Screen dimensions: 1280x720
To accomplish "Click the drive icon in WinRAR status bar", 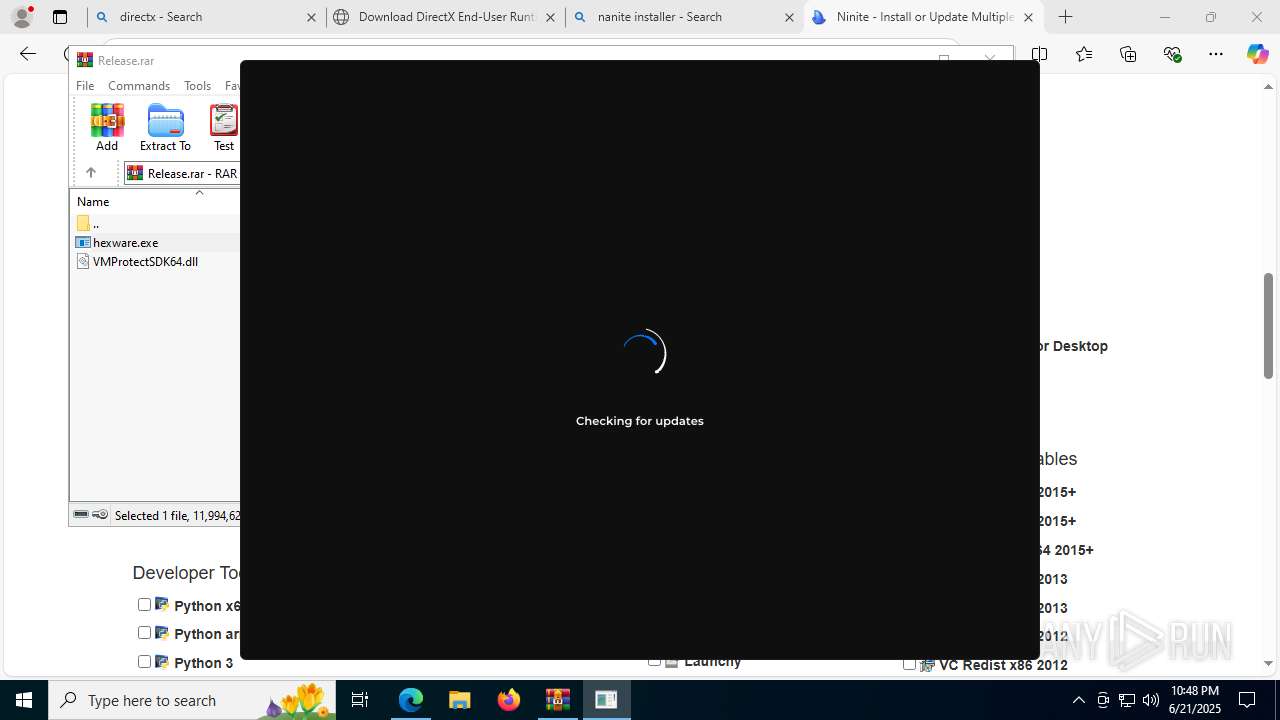I will (x=81, y=515).
